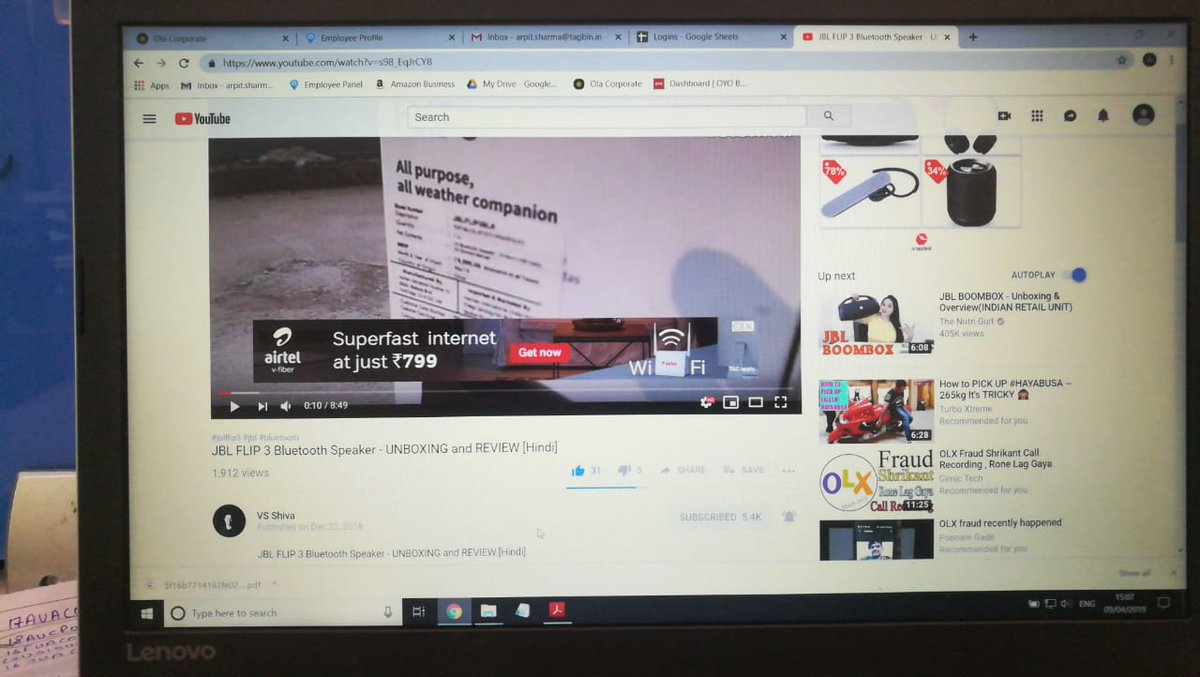Open How to PICK UP #HAYABUSA video title
This screenshot has width=1200, height=677.
click(x=1006, y=389)
